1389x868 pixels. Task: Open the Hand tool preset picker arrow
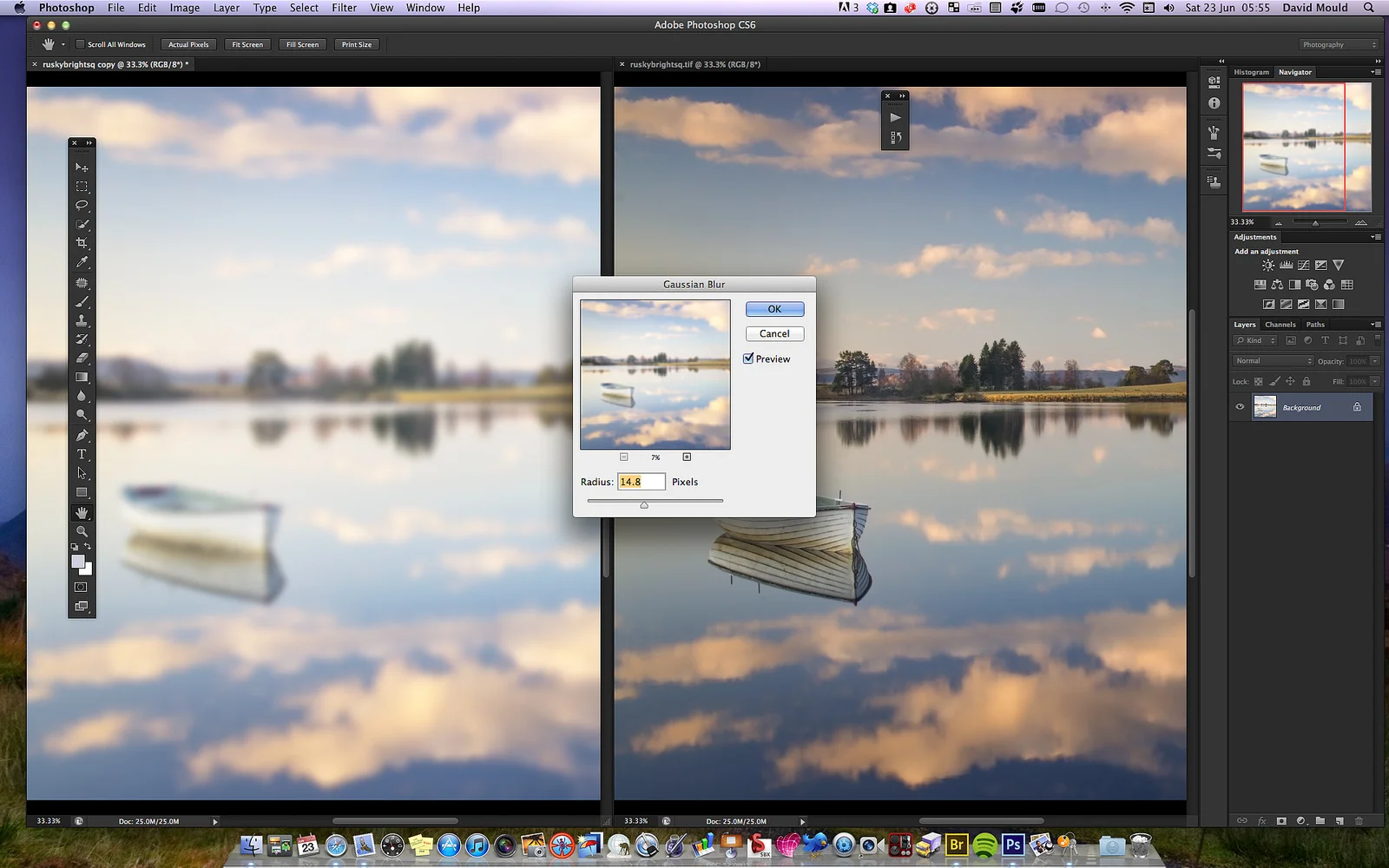63,44
